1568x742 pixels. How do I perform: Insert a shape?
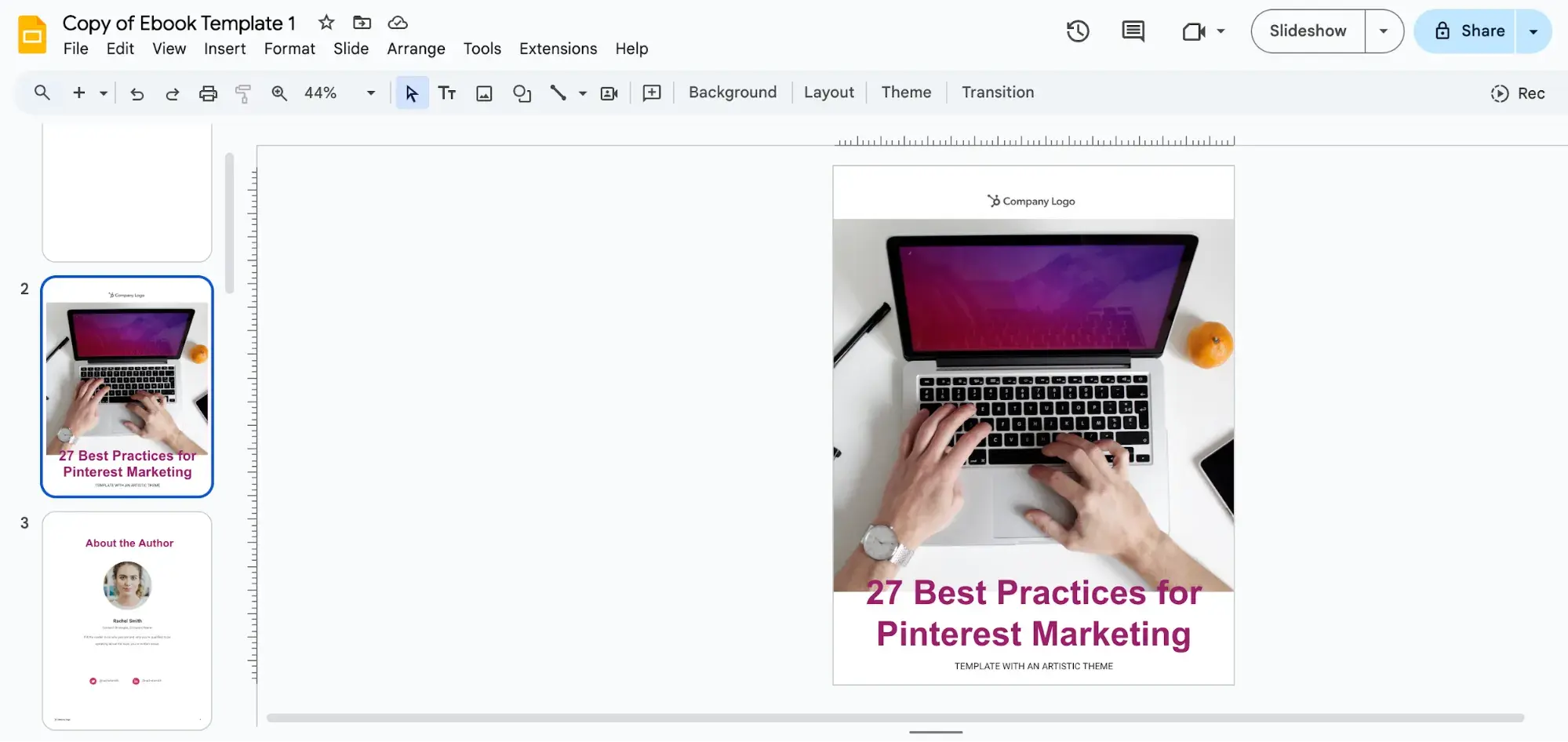(522, 93)
